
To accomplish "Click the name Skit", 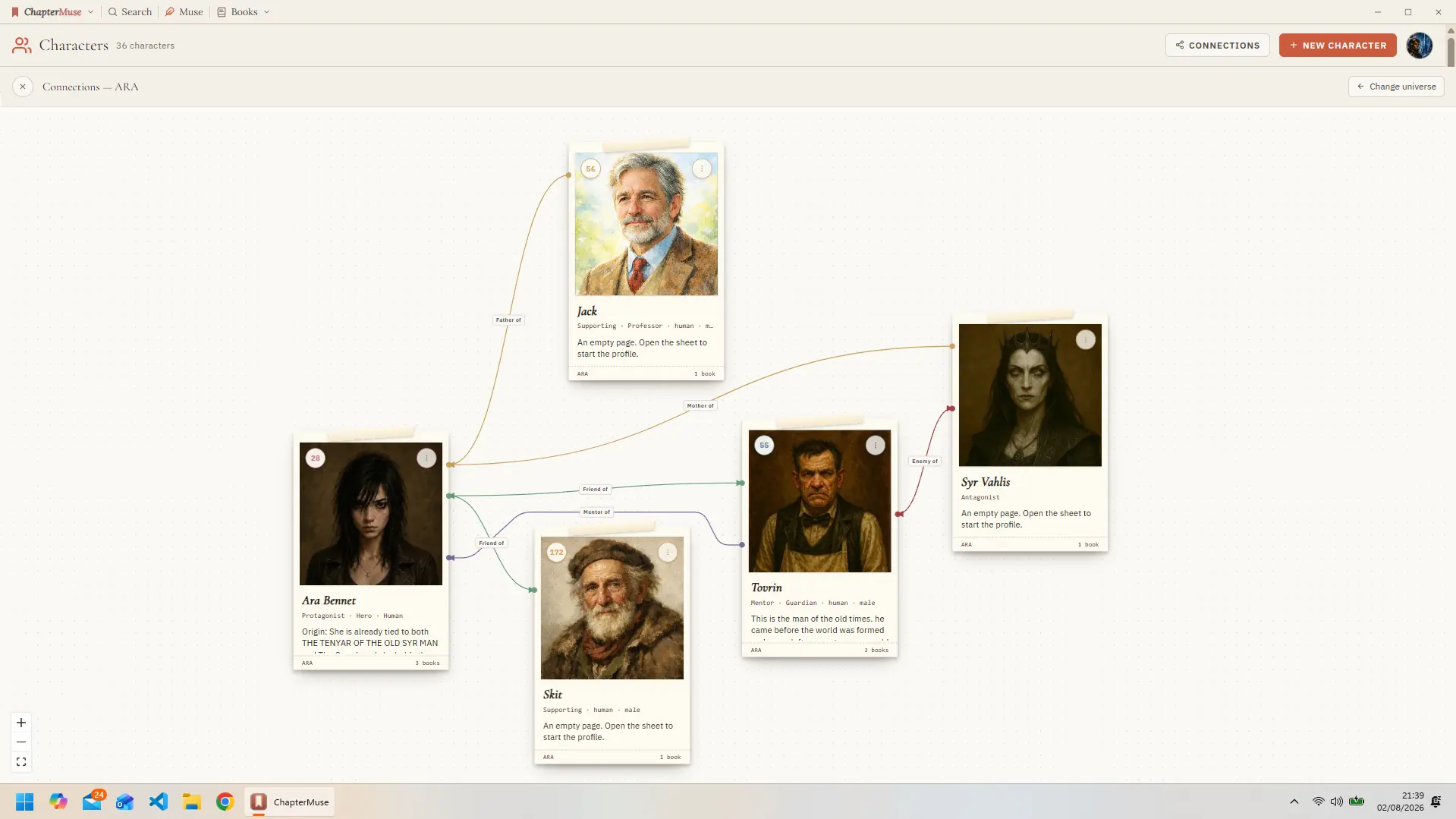I will [x=552, y=695].
